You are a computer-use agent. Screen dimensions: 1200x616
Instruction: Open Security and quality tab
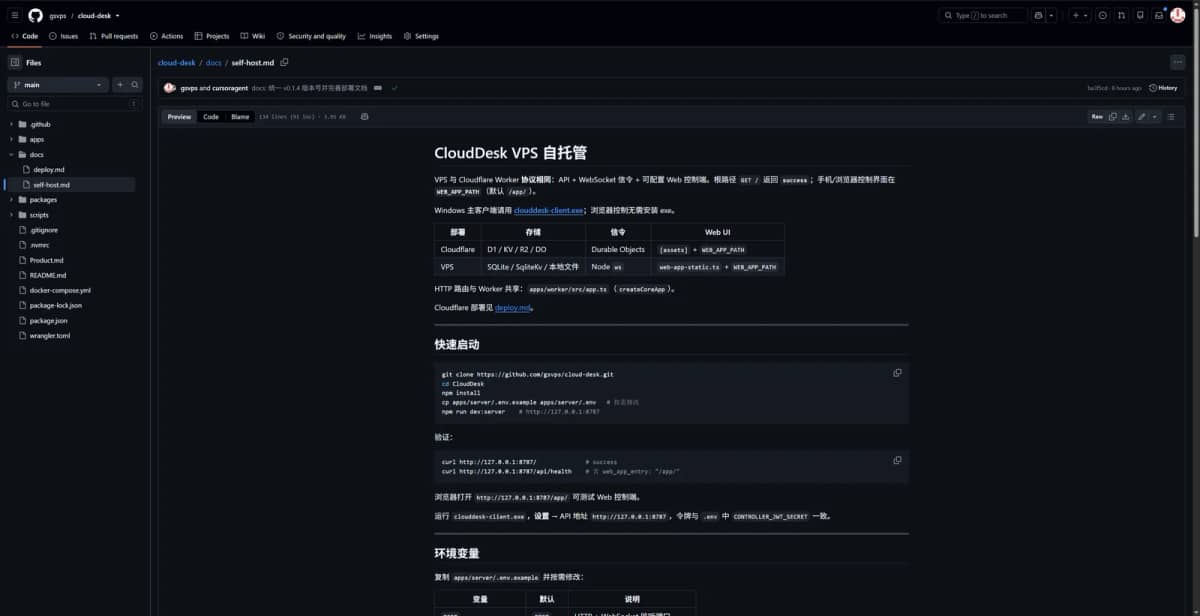(x=311, y=36)
